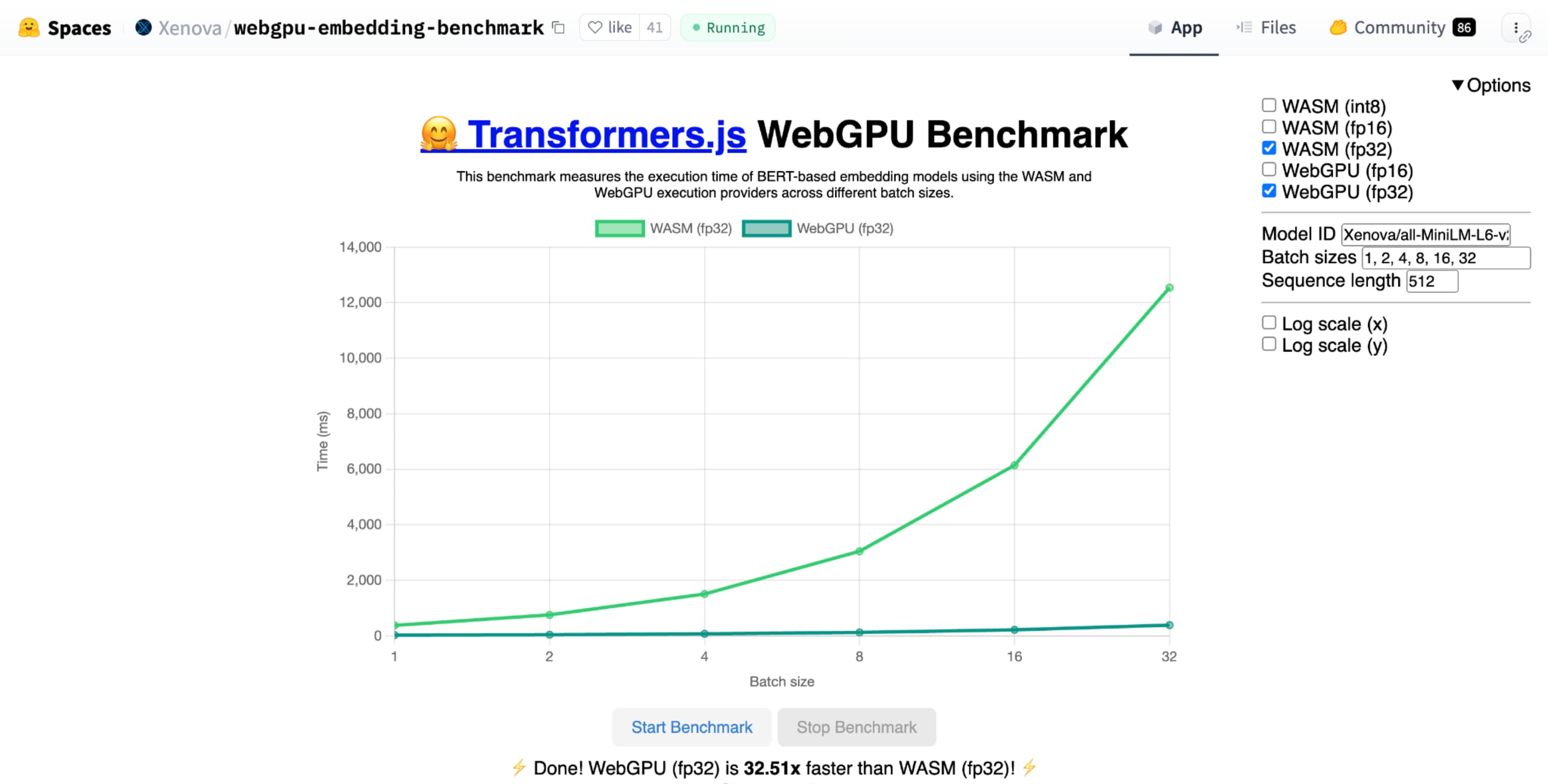The width and height of the screenshot is (1548, 784).
Task: Click the Xenova profile icon
Action: (x=144, y=27)
